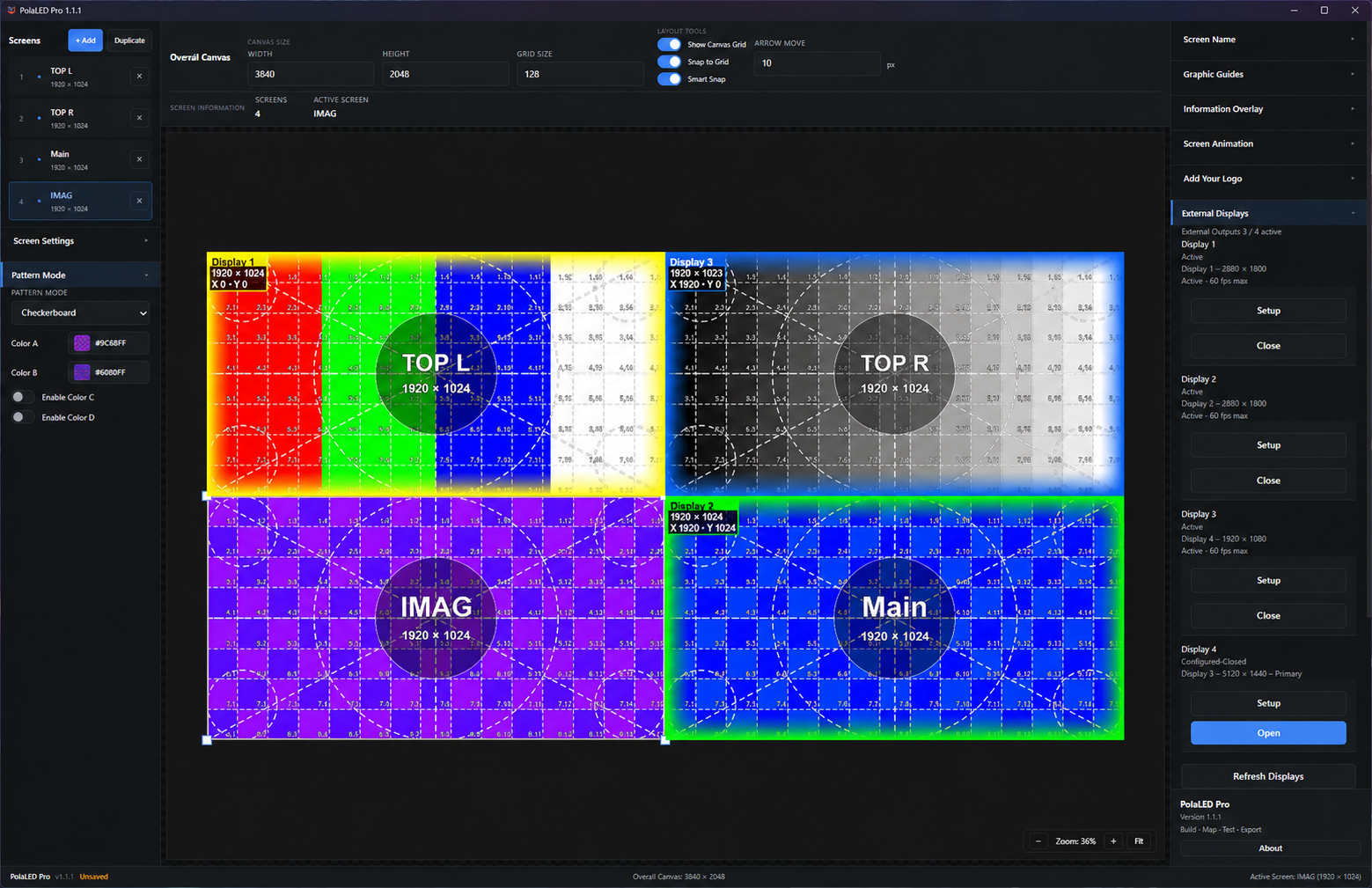1372x888 pixels.
Task: Expand the Information Overlay panel
Action: (1267, 109)
